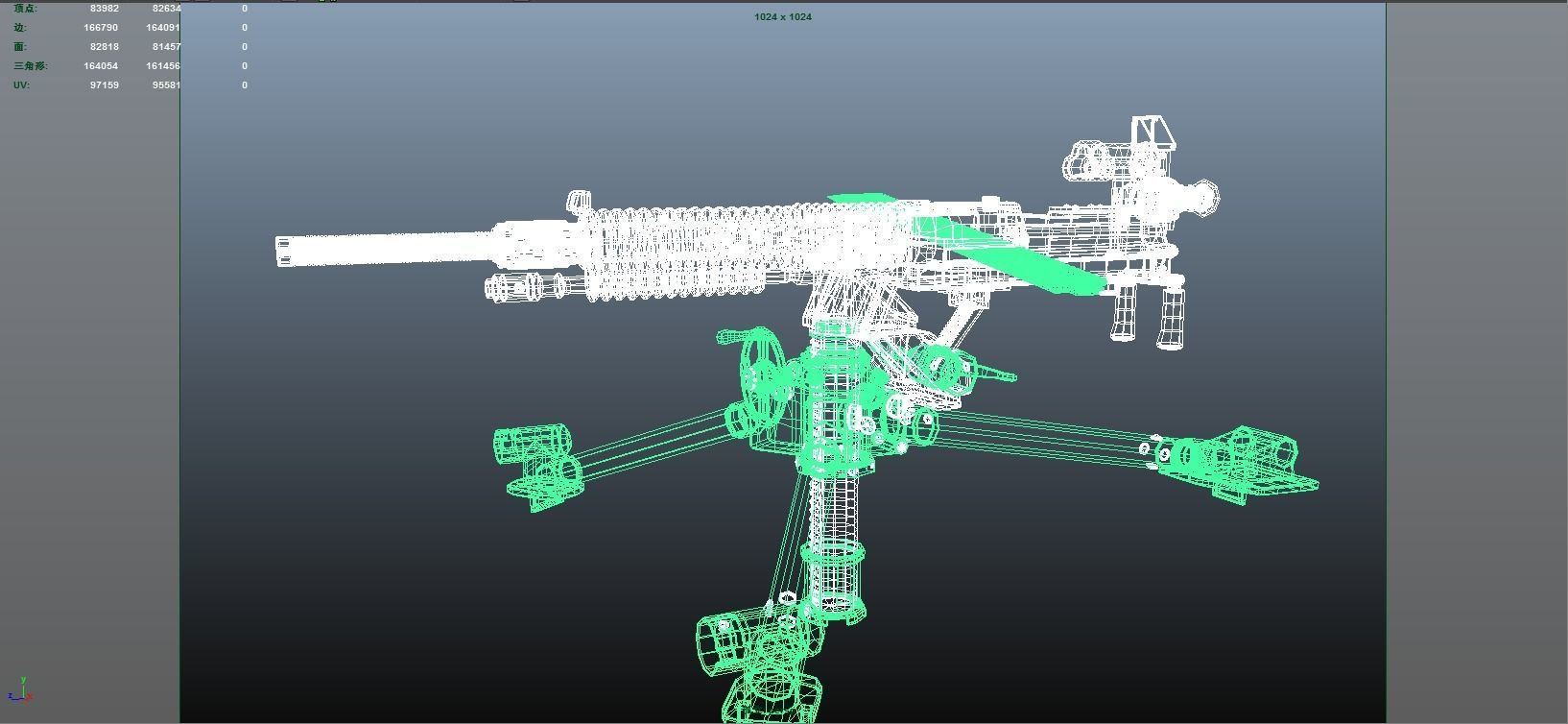Click the edge count value 164091
The image size is (1568, 724).
[163, 28]
